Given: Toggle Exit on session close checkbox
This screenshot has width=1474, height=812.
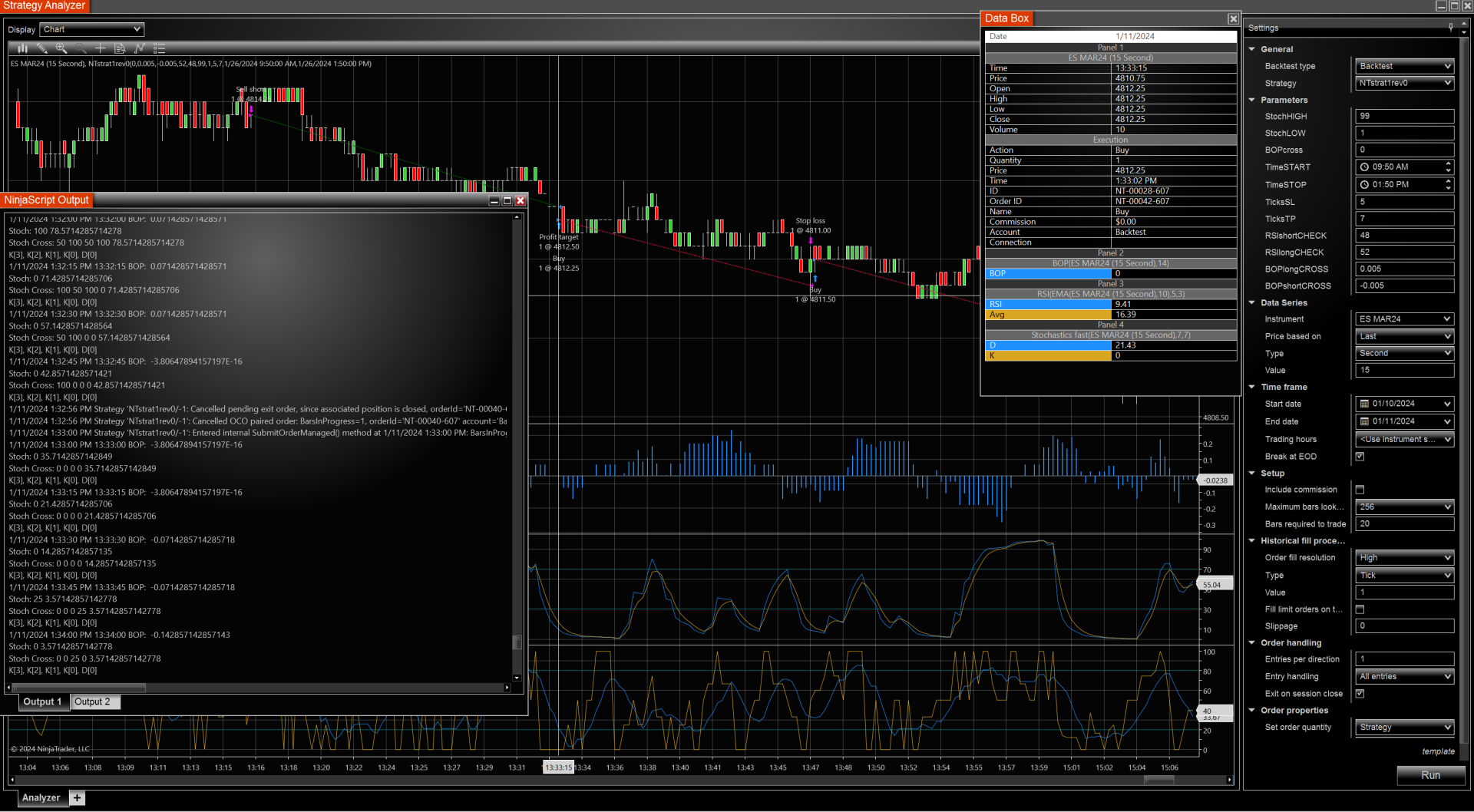Looking at the screenshot, I should (x=1360, y=694).
